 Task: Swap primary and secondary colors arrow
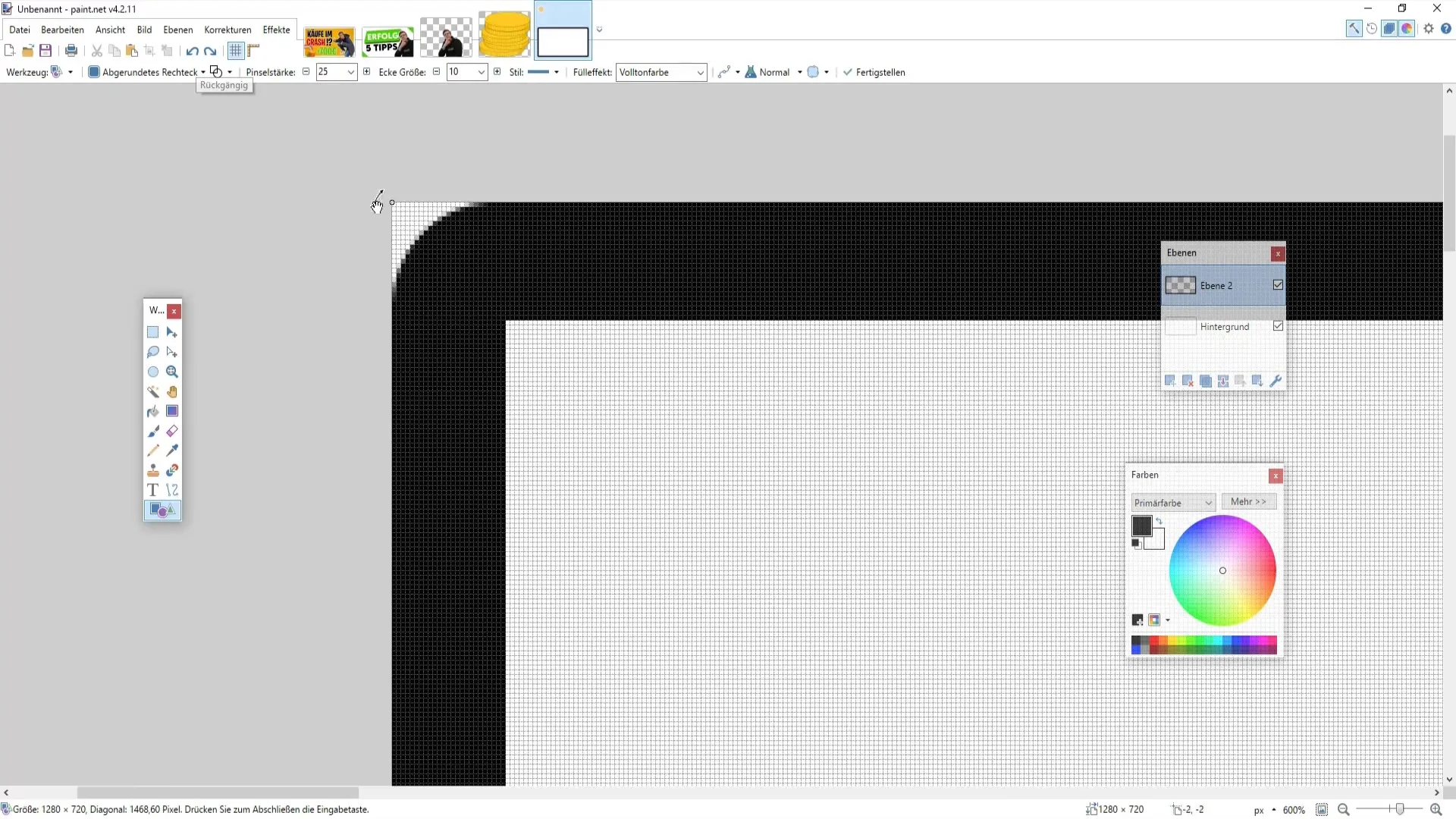(x=1159, y=521)
